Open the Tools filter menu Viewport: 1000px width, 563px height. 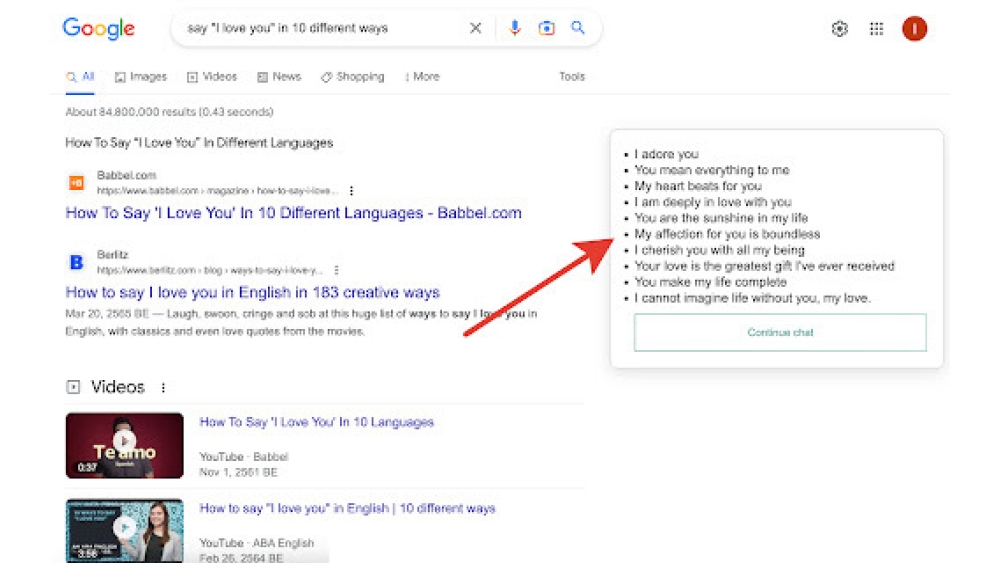(572, 77)
